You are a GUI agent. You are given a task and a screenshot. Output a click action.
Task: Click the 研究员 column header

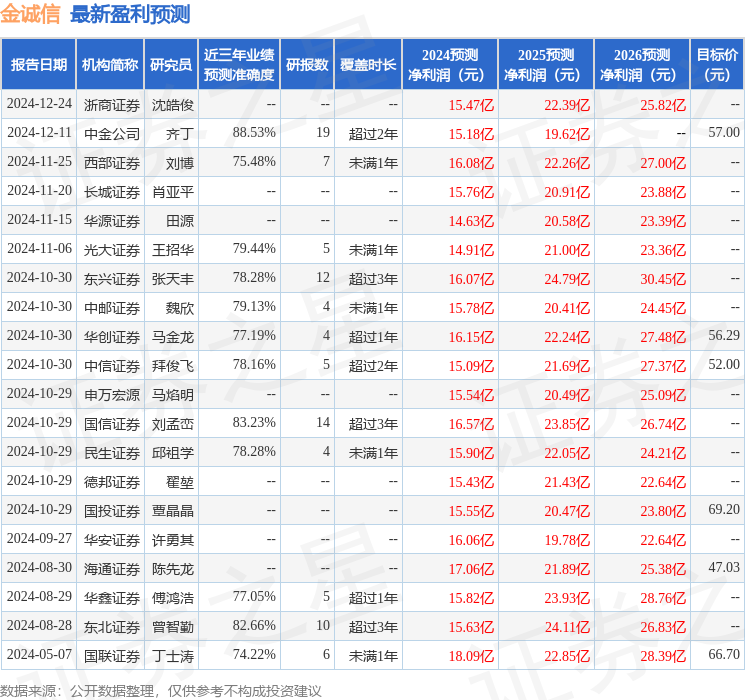171,65
